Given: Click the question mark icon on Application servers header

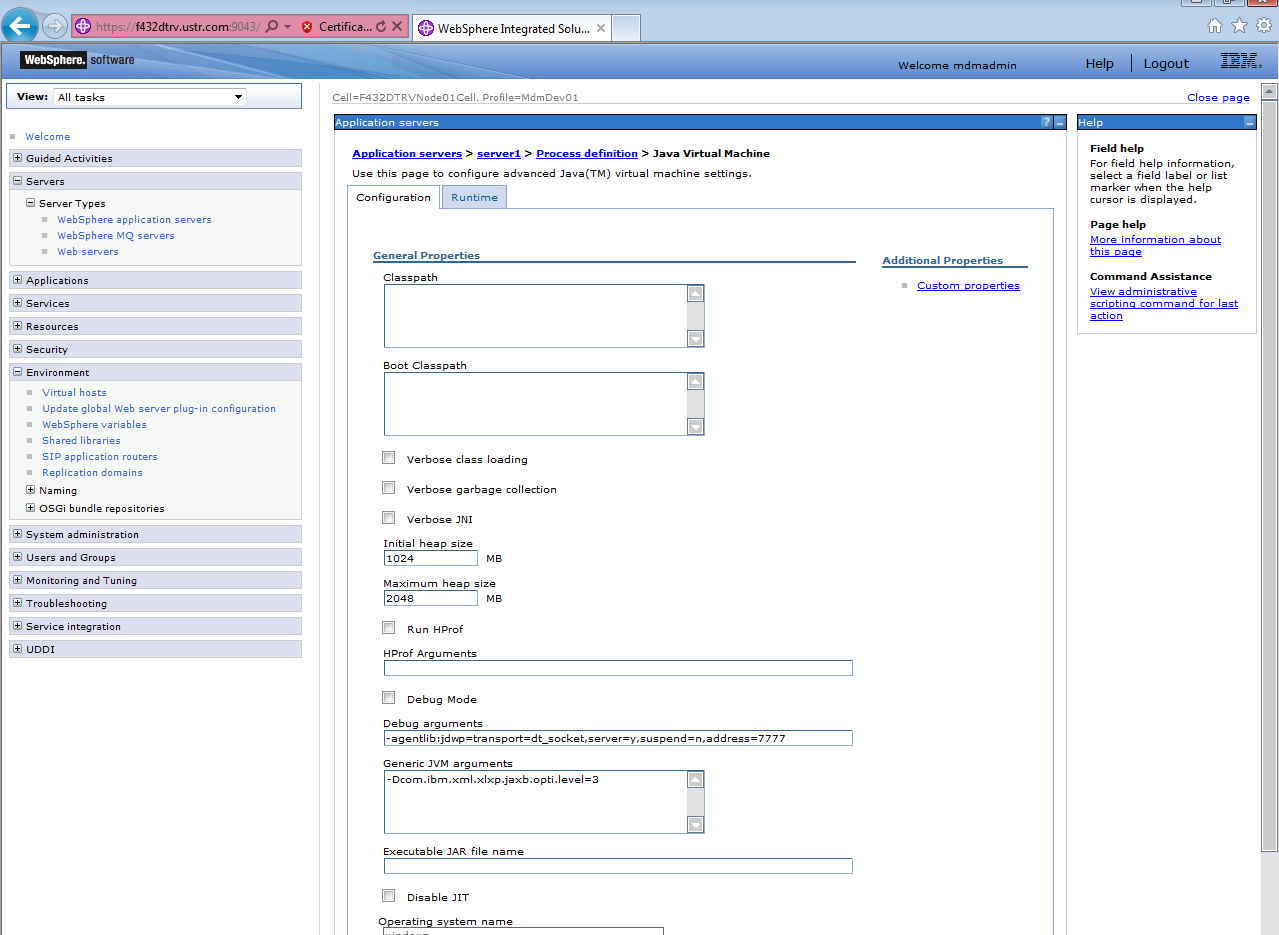Looking at the screenshot, I should (x=1046, y=122).
